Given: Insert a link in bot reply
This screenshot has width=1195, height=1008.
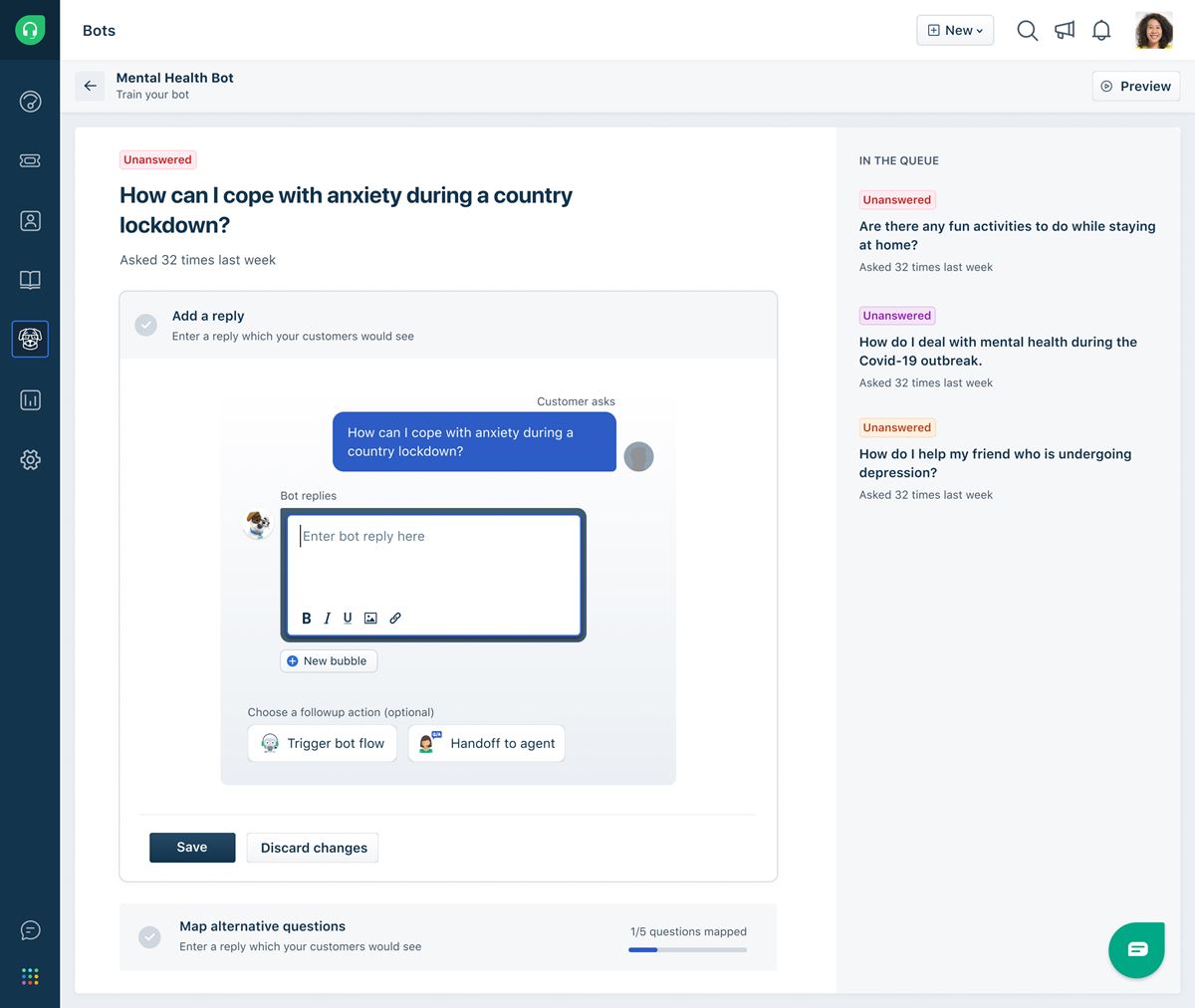Looking at the screenshot, I should (395, 619).
